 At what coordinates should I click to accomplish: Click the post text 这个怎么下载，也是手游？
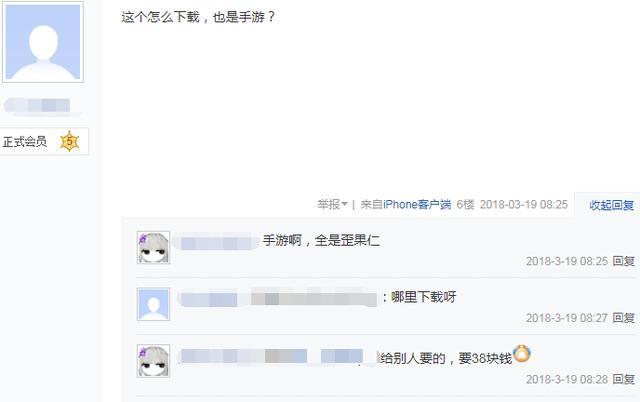click(199, 17)
